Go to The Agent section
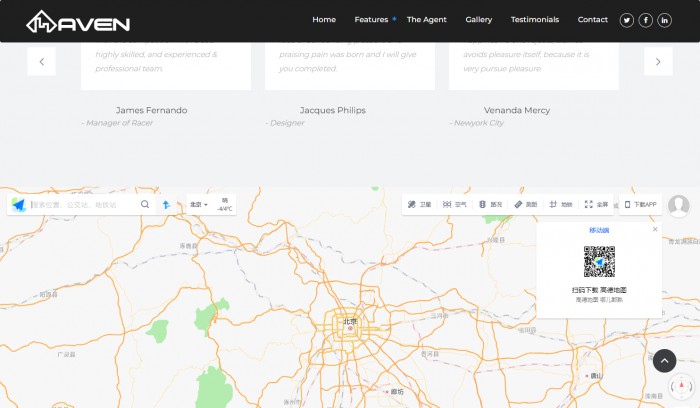Viewport: 700px width, 408px height. (x=426, y=20)
